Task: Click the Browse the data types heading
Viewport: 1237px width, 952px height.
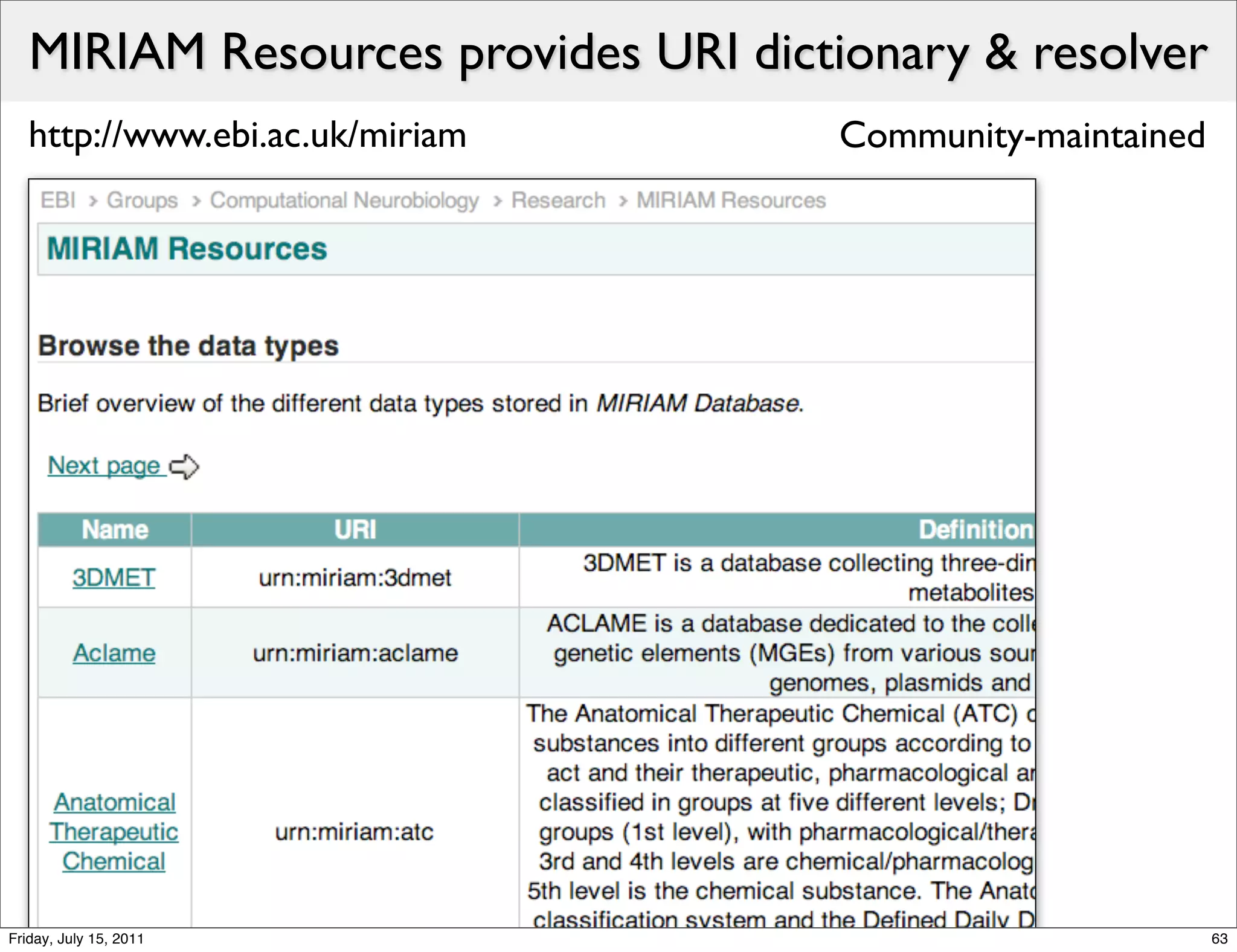Action: 188,346
